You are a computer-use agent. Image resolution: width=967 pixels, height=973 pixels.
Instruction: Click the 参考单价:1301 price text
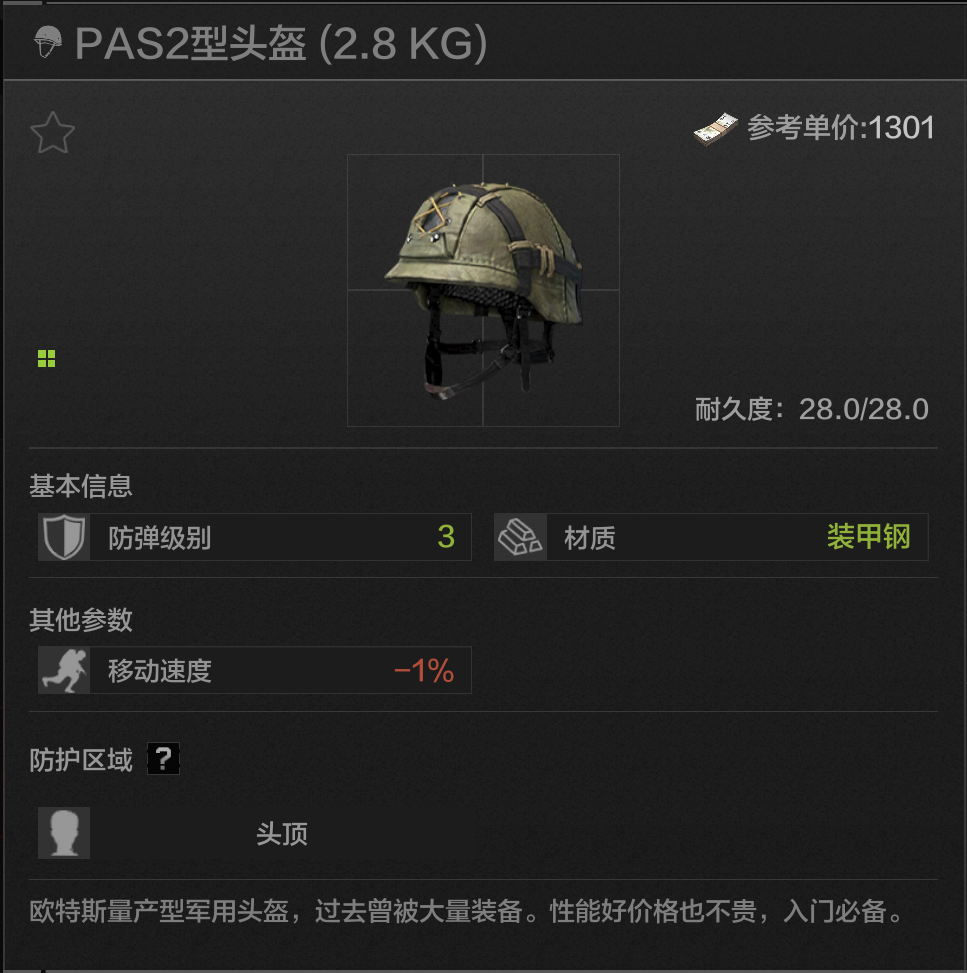(x=841, y=128)
